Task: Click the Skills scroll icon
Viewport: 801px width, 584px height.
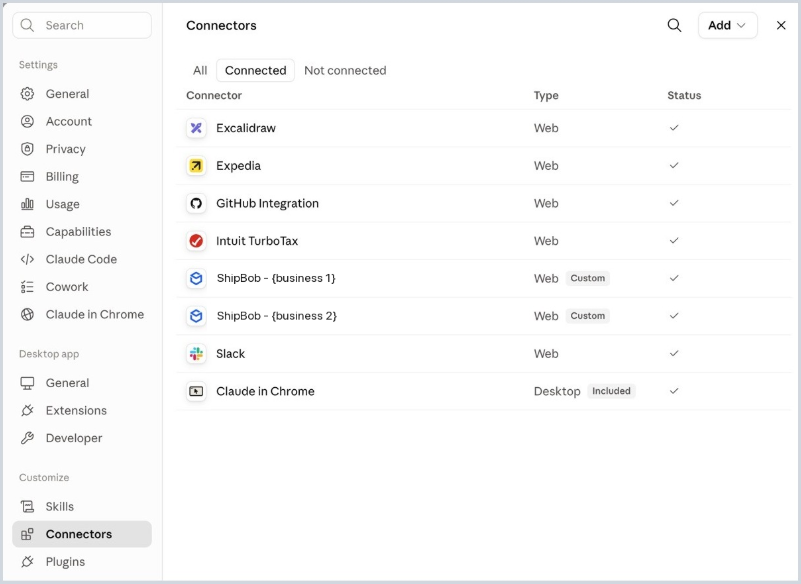Action: pos(27,506)
